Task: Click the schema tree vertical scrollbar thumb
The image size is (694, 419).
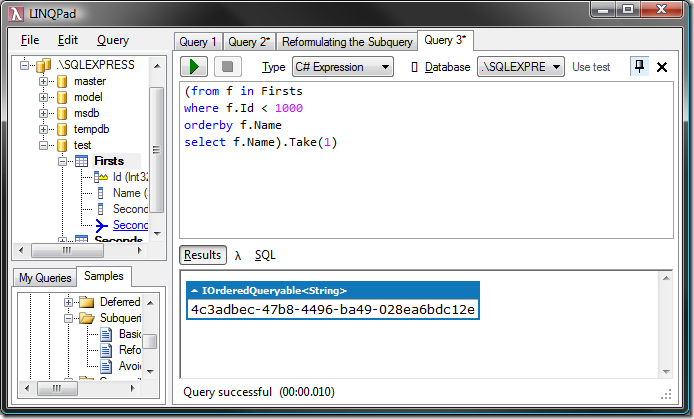Action: 156,150
